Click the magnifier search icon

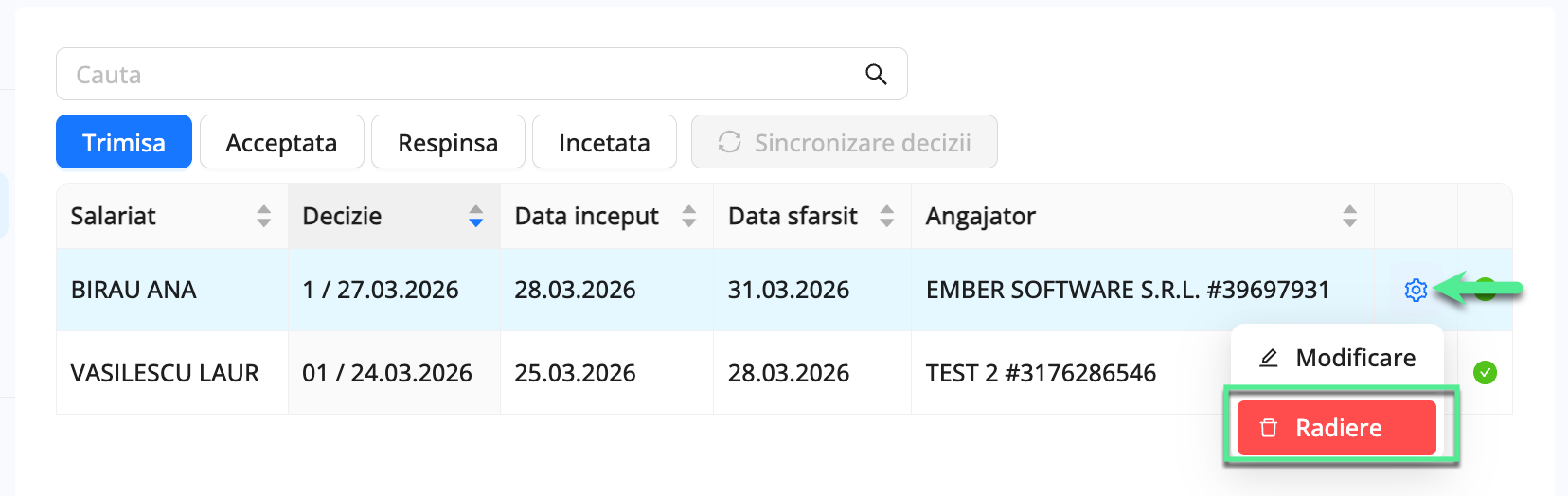click(876, 75)
